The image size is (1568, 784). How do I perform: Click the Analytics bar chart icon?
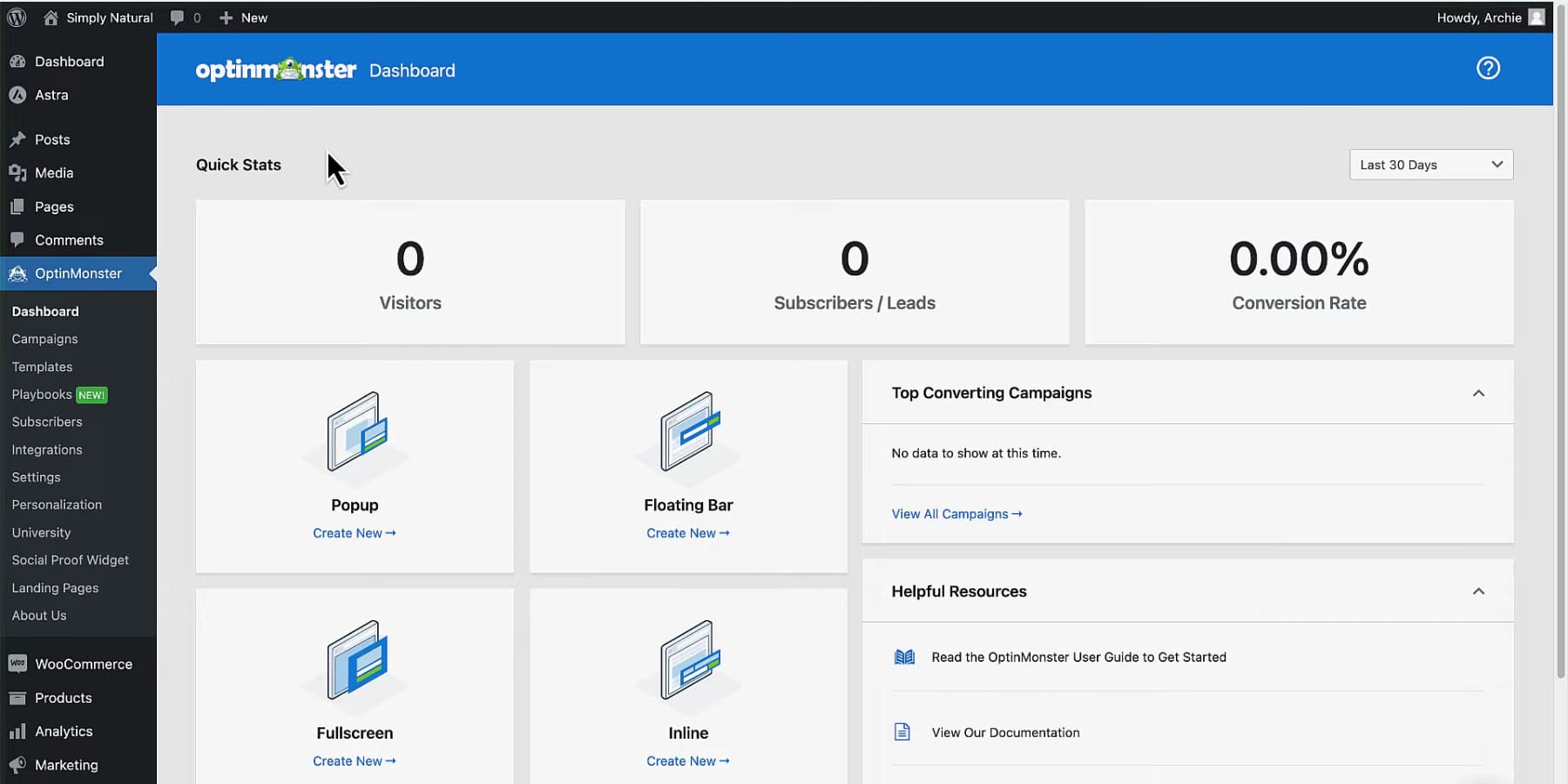pyautogui.click(x=18, y=731)
